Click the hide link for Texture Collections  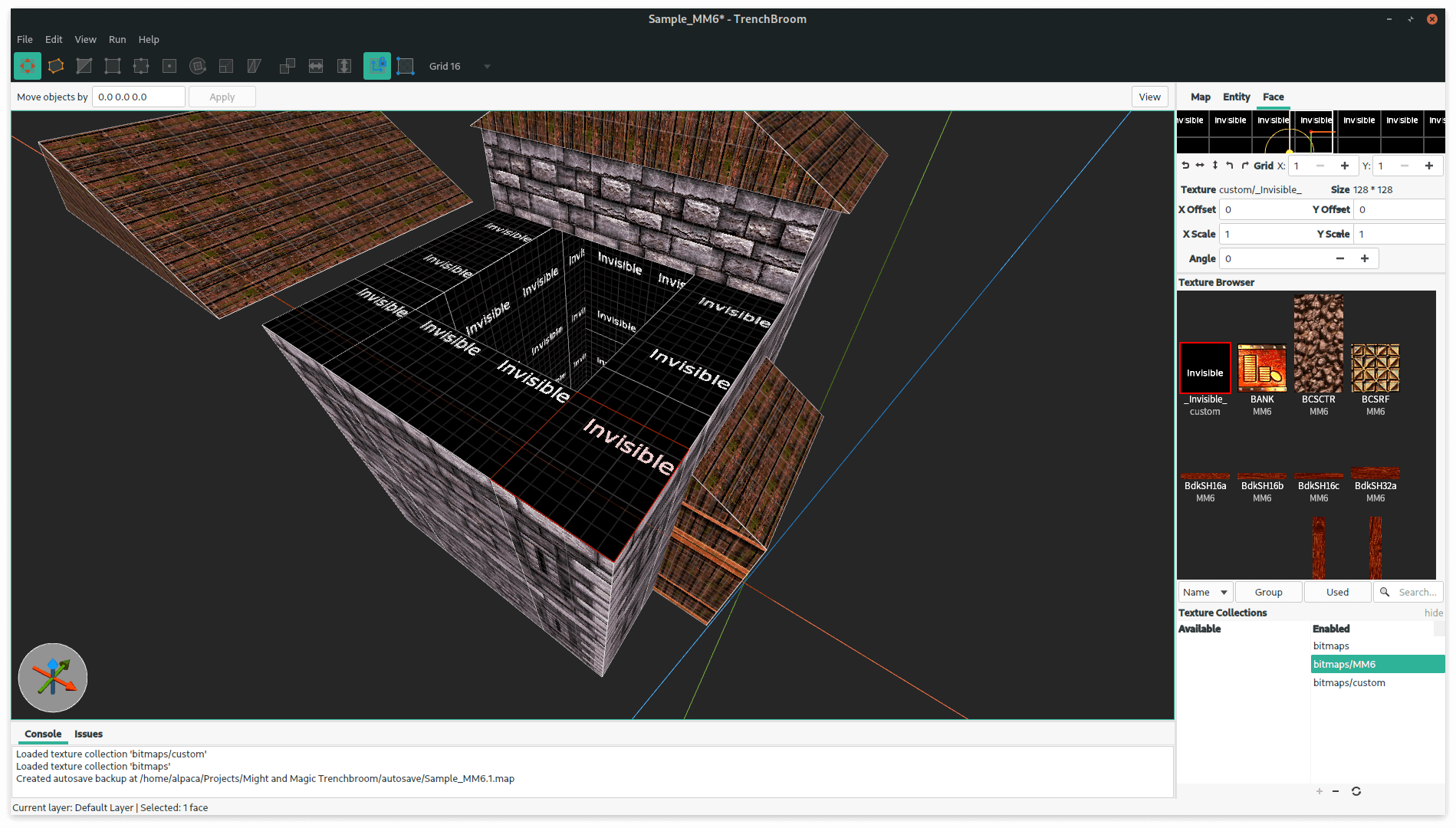point(1433,613)
